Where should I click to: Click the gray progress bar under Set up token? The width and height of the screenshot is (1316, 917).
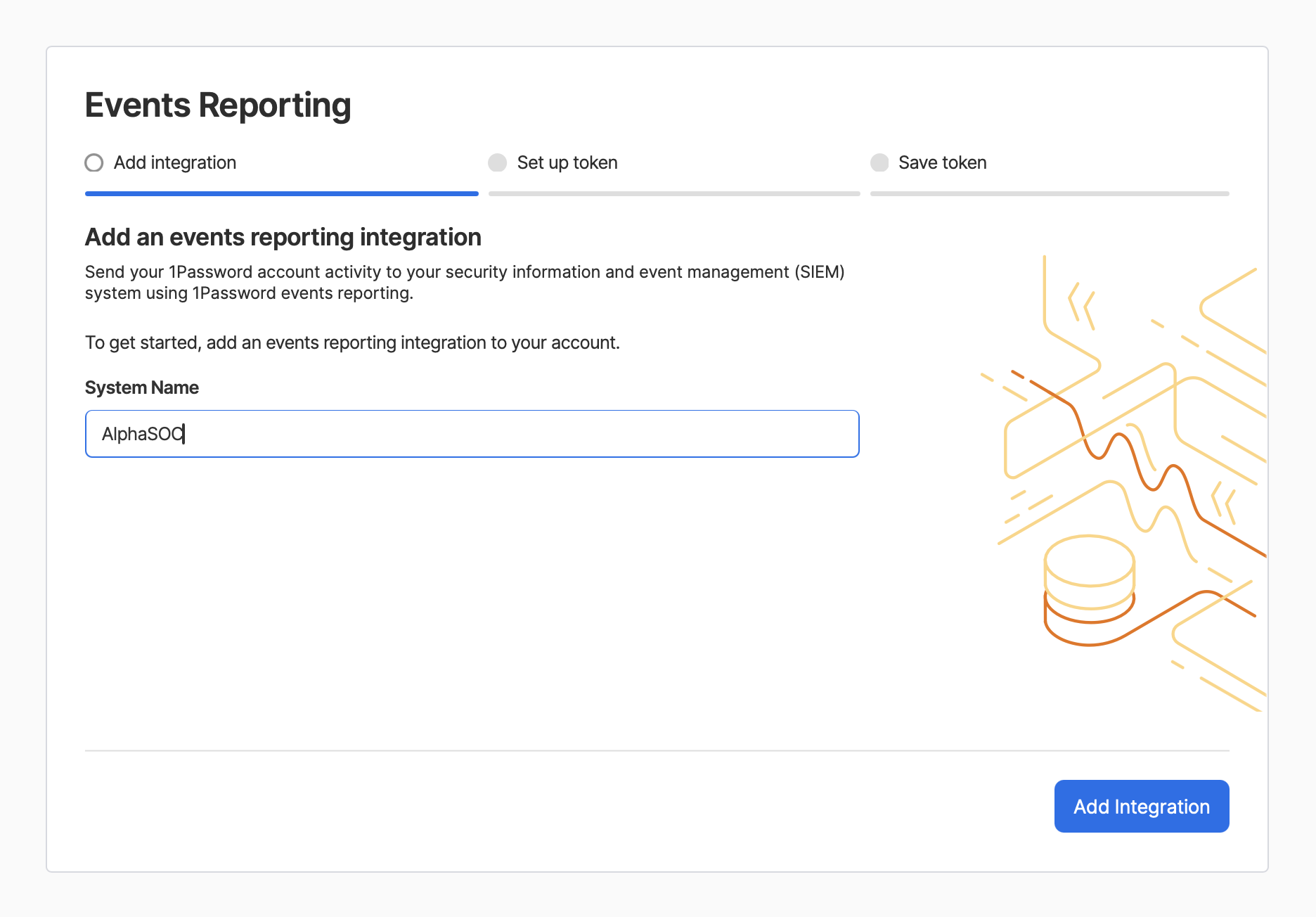tap(674, 193)
